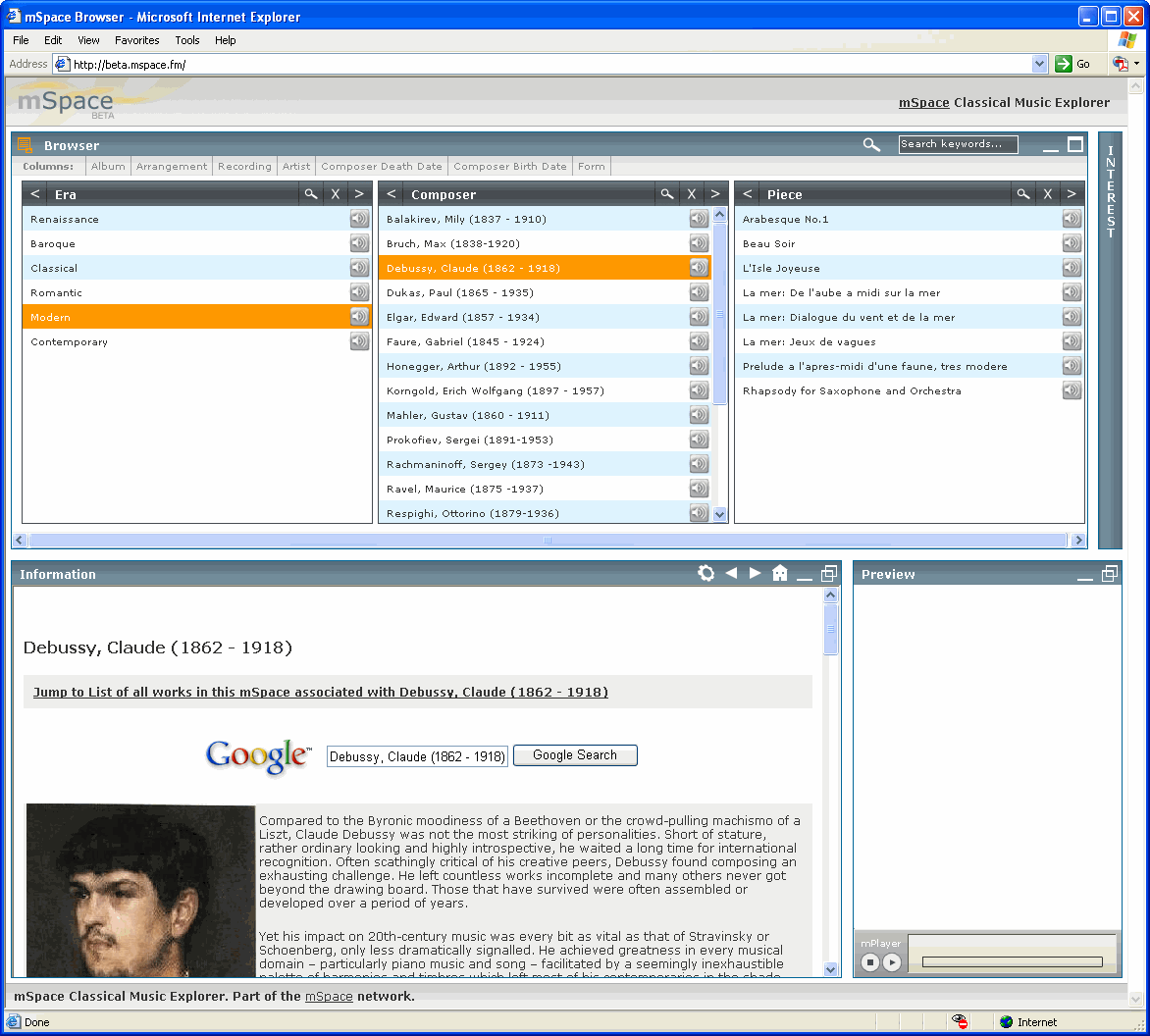Add the Arrangement column
Viewport: 1150px width, 1036px height.
[172, 167]
